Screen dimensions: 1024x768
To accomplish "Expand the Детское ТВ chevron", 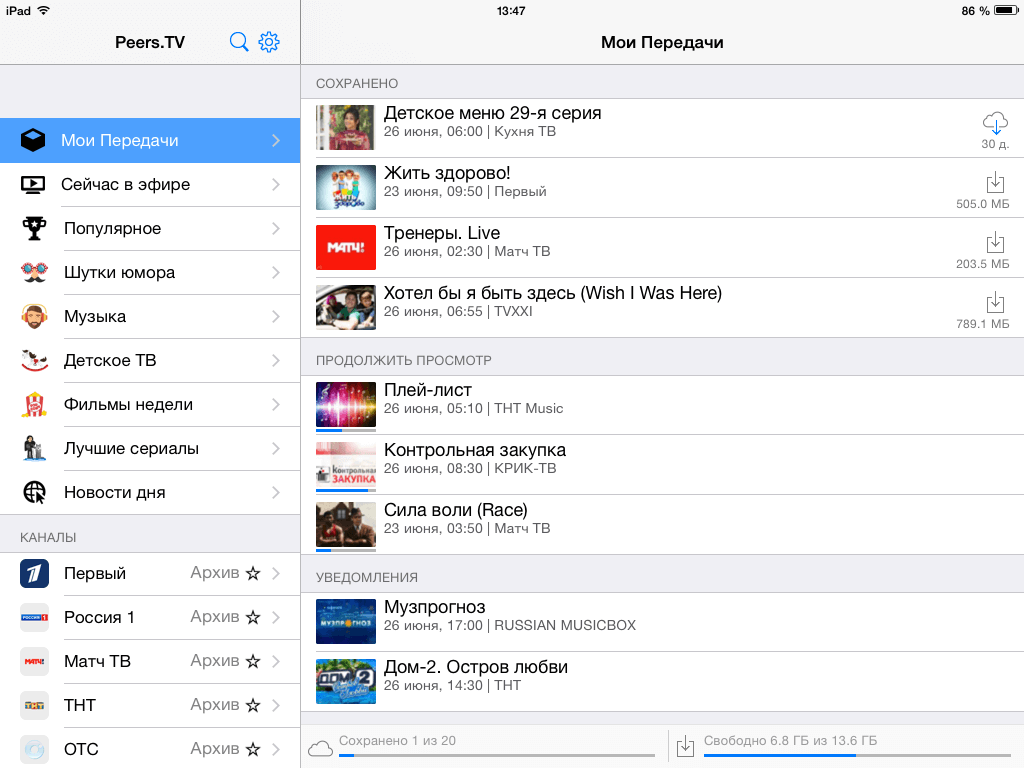I will click(x=276, y=360).
